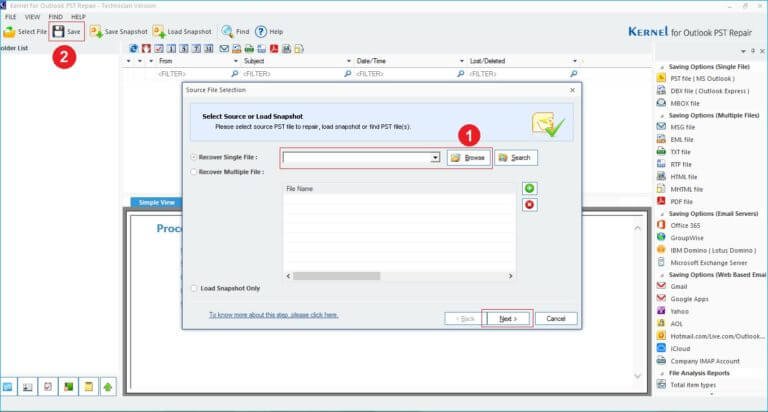Switch to the Simple View tab
Screen dimensions: 768x412
tap(157, 202)
